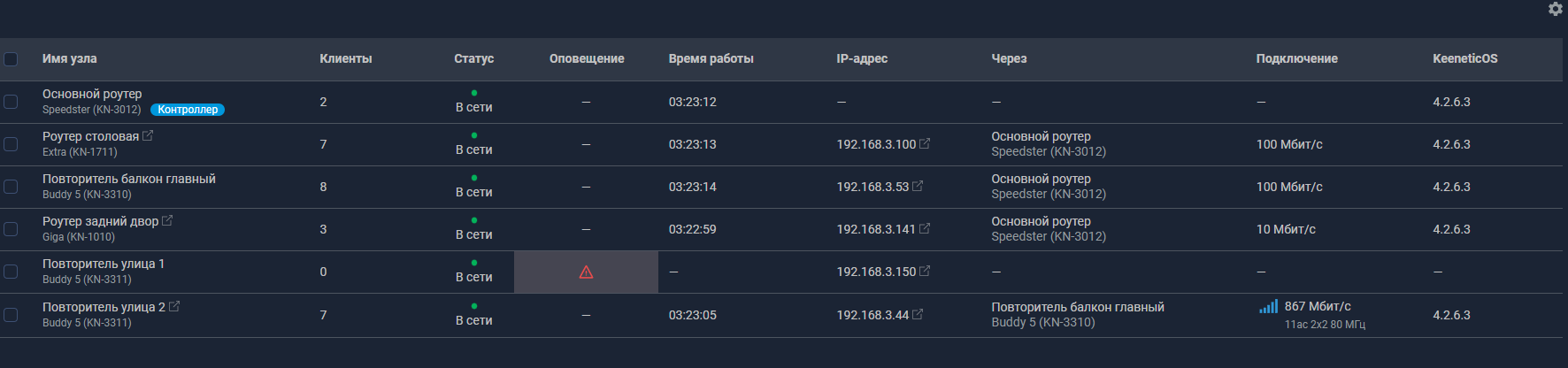The height and width of the screenshot is (368, 1568).
Task: Open IP address 192.168.3.141 link
Action: click(875, 229)
